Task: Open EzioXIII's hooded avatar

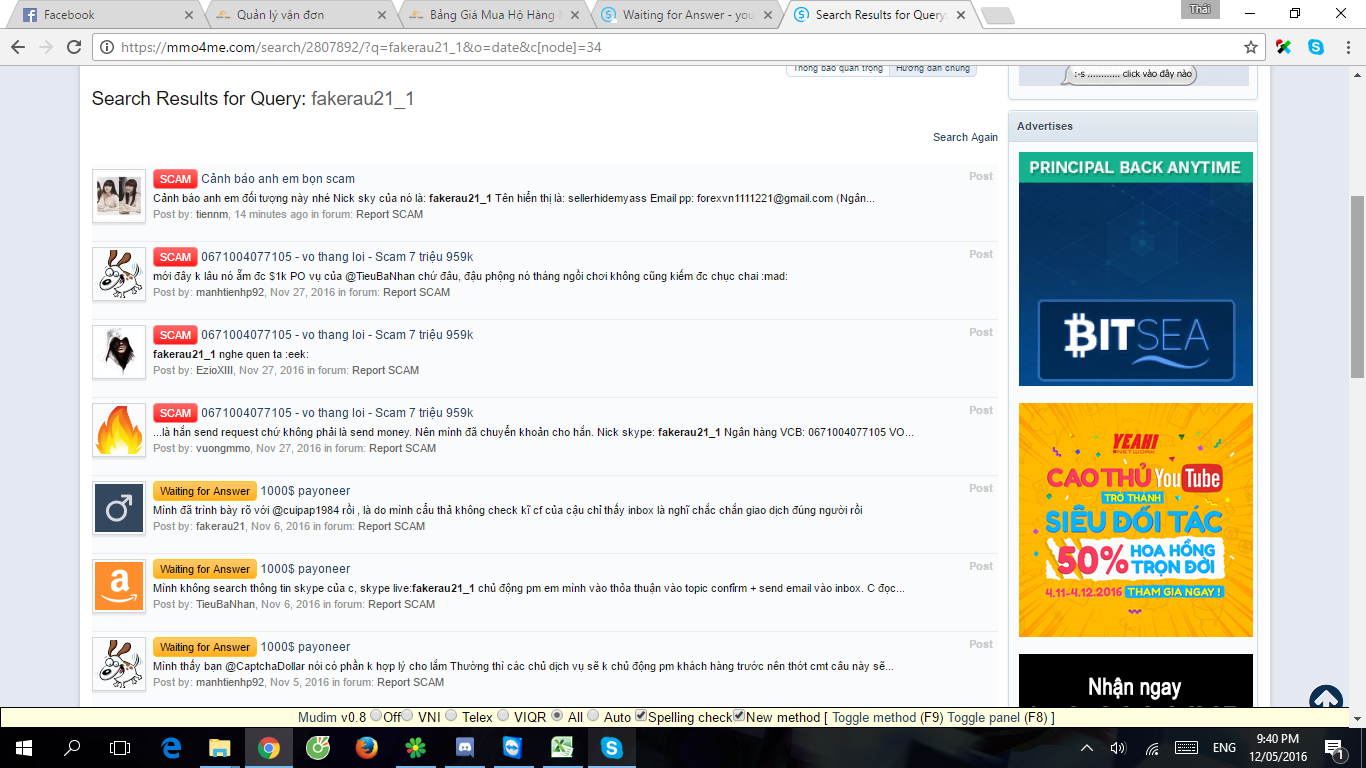Action: click(x=119, y=352)
